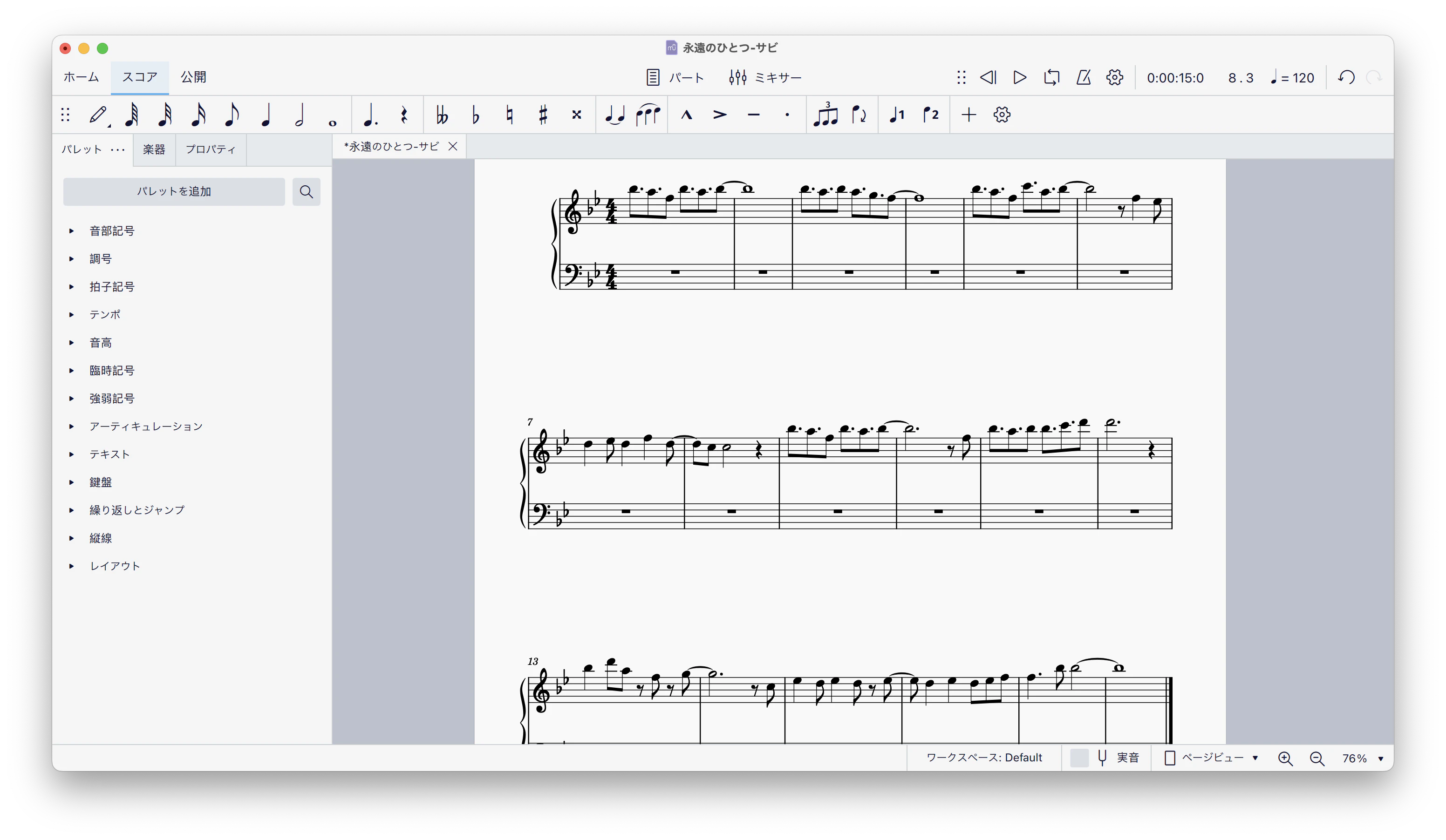This screenshot has height=840, width=1446.
Task: Toggle marcato articulation
Action: 686,115
